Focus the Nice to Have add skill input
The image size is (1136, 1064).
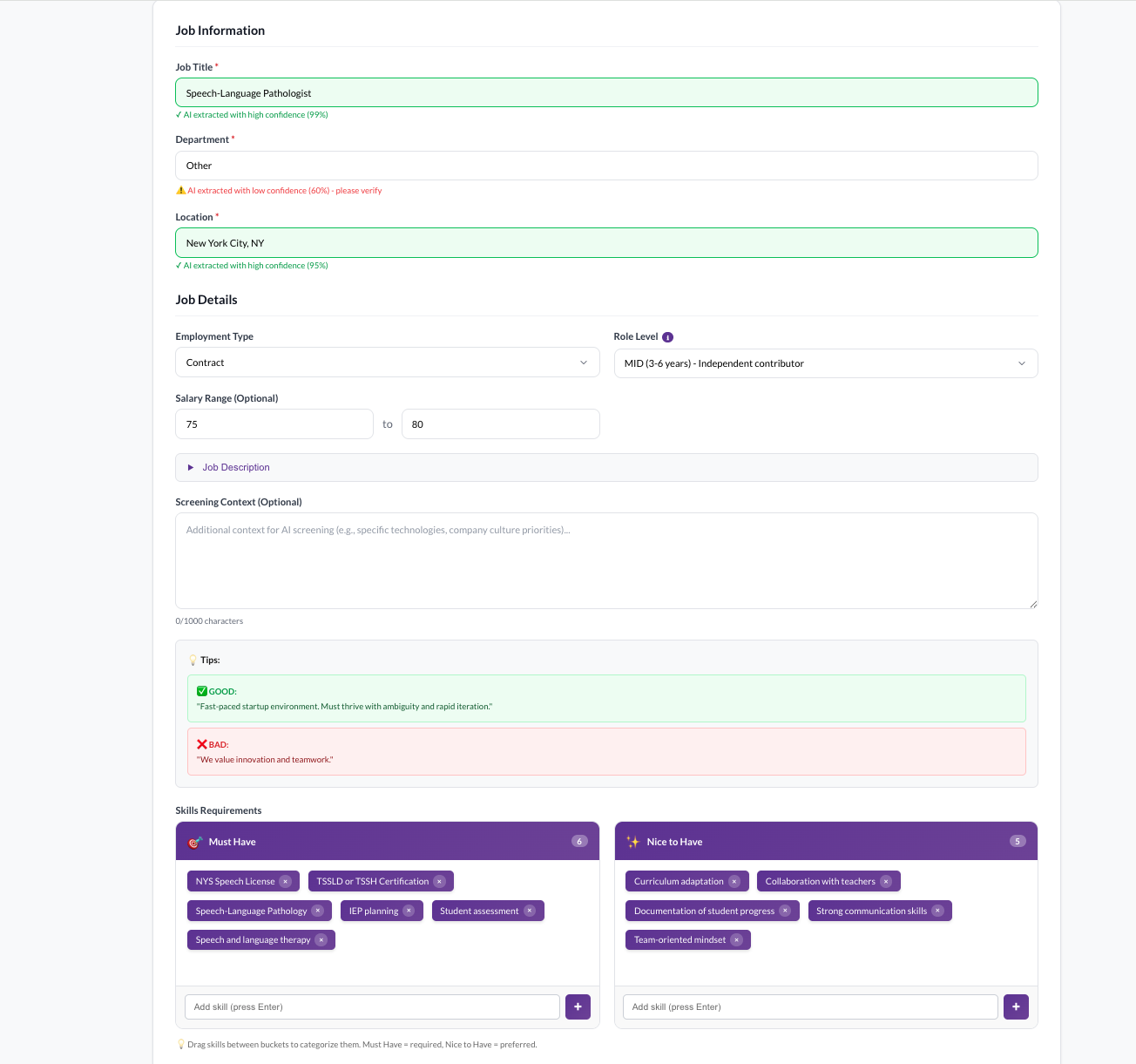811,1007
